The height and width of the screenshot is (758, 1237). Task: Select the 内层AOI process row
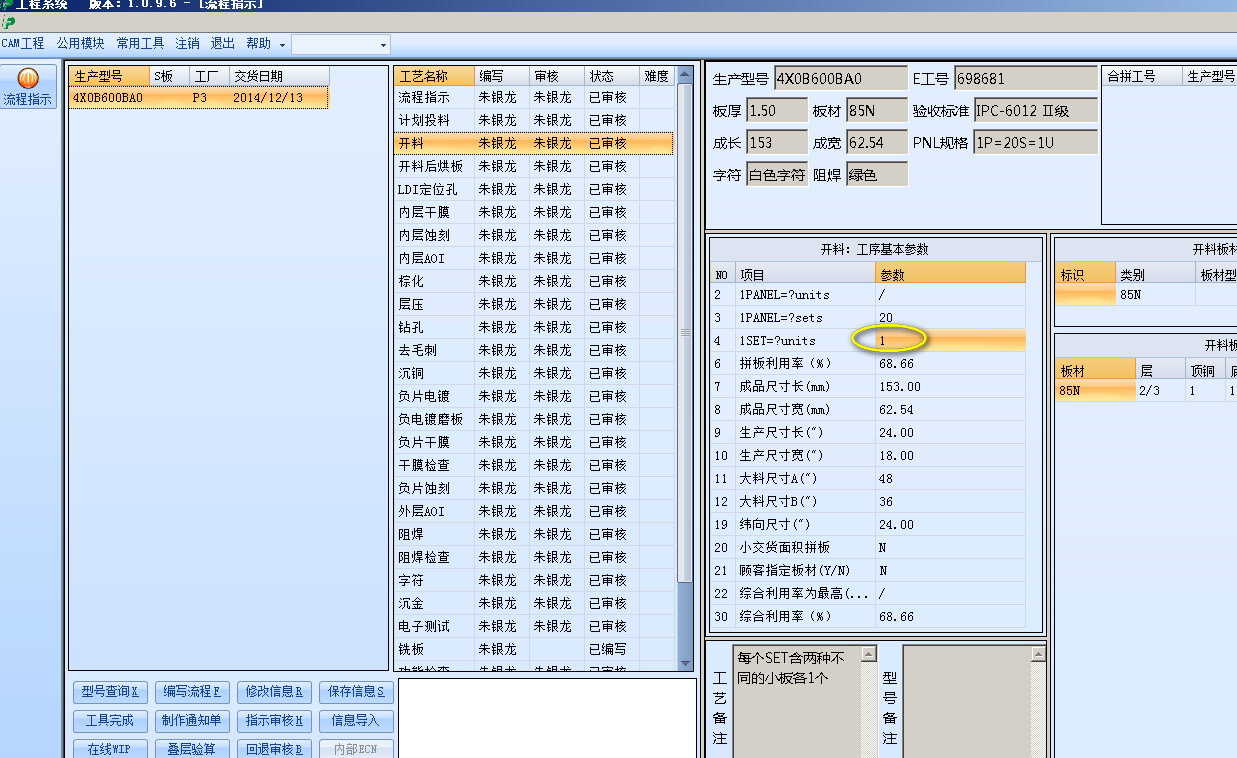click(535, 258)
